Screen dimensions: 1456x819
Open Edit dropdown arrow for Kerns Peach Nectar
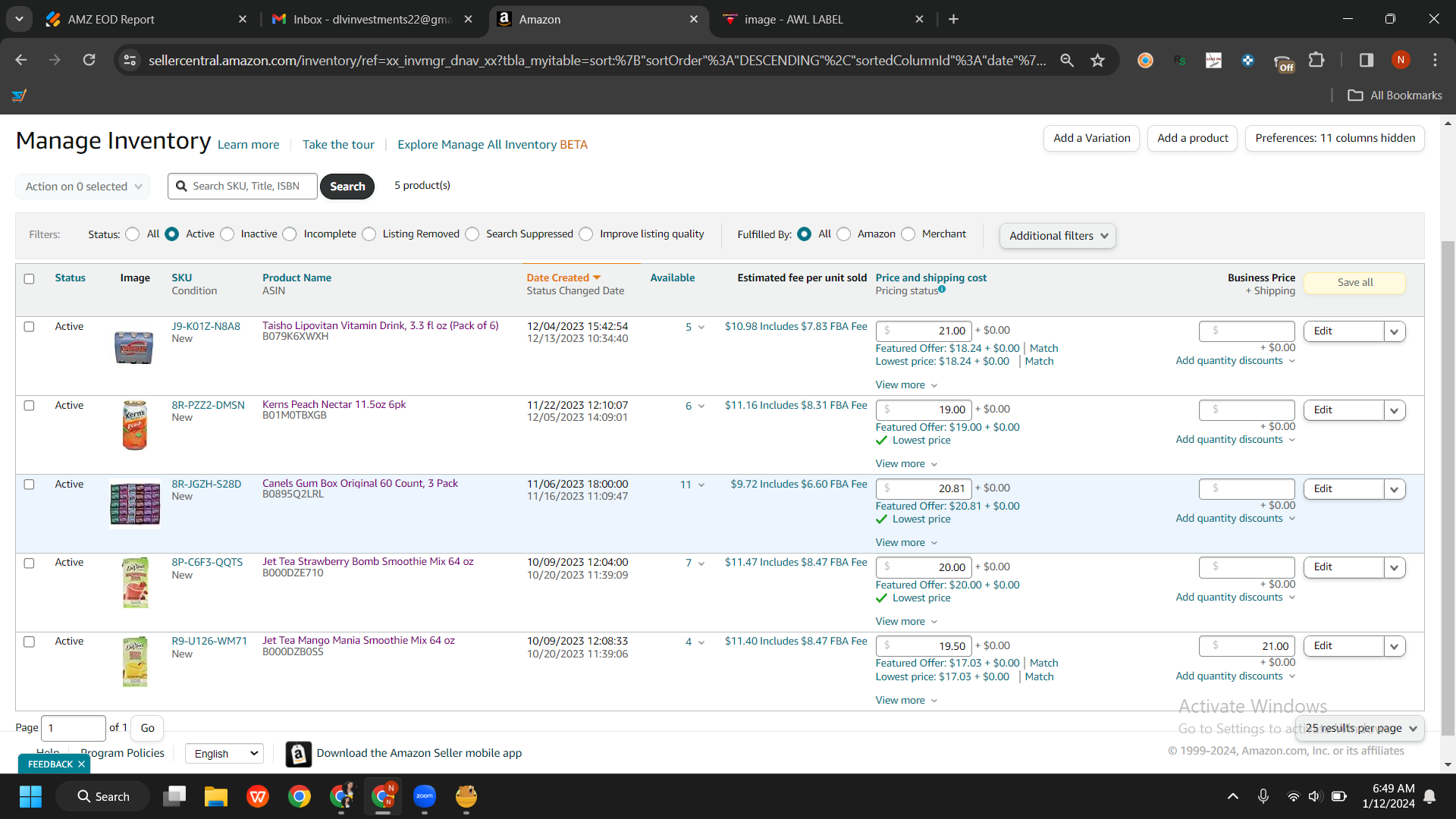click(x=1394, y=410)
